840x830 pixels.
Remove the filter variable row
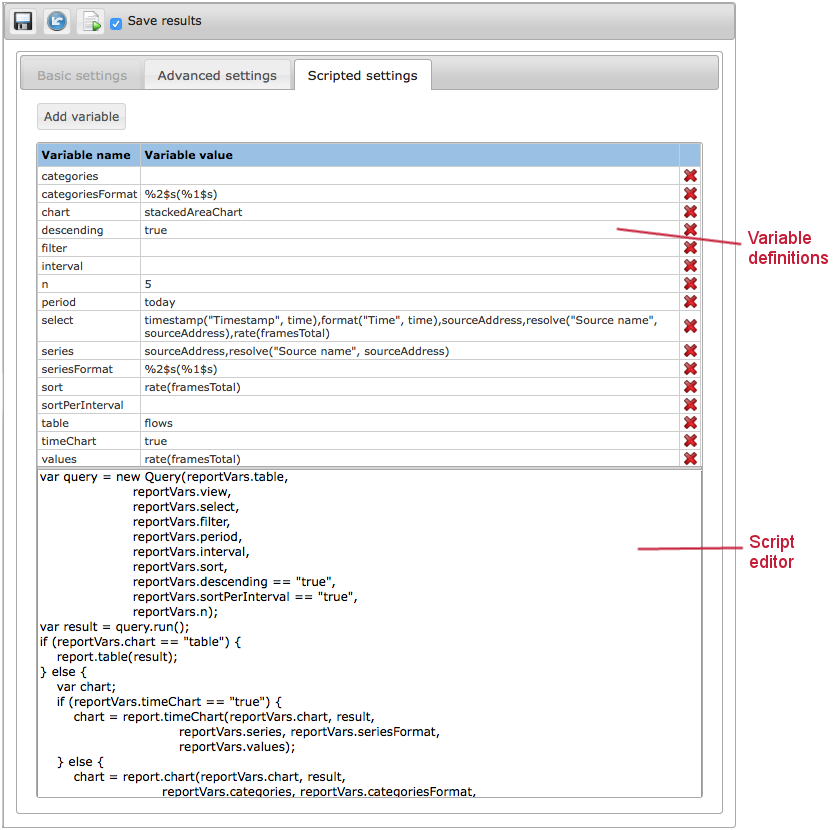pyautogui.click(x=691, y=248)
